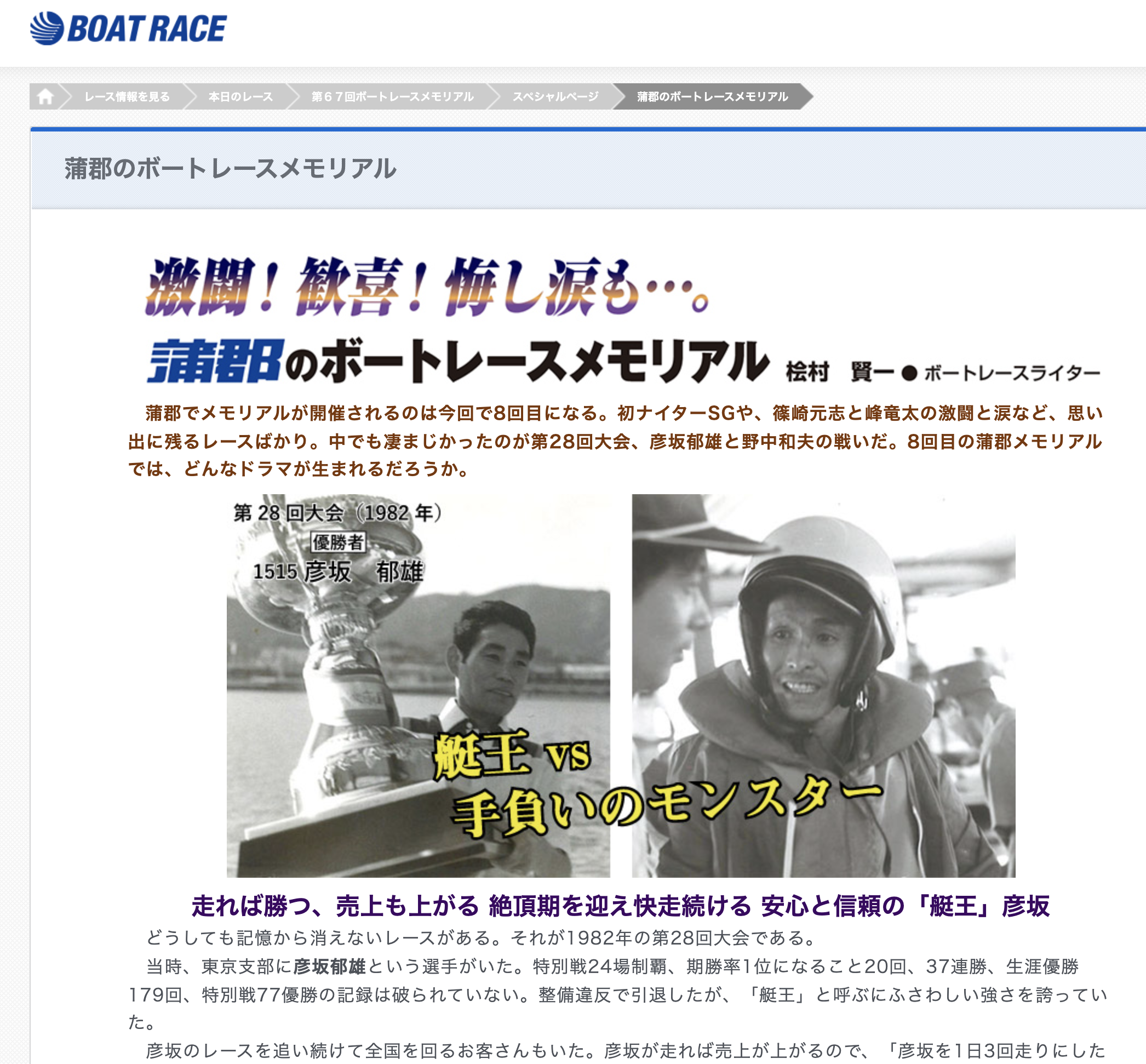Image resolution: width=1146 pixels, height=1064 pixels.
Task: Click the 手負いのモンスター overlay text
Action: 667,806
